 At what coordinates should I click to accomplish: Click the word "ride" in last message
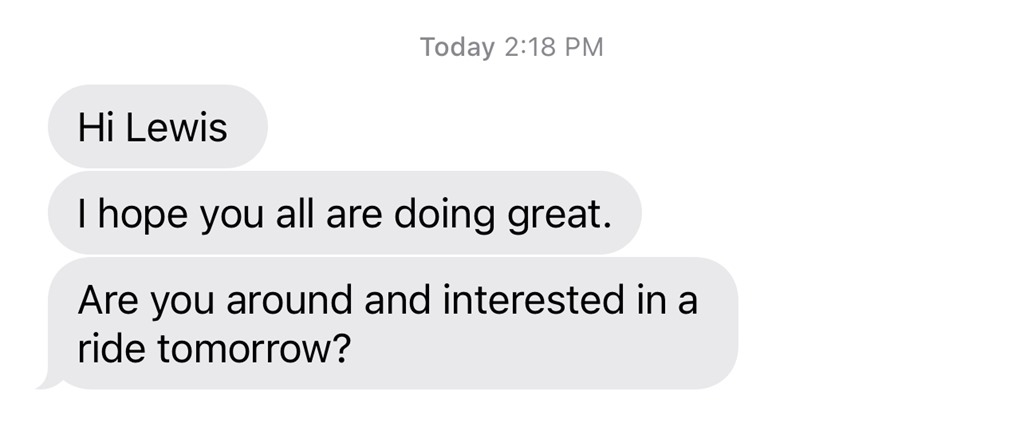tap(110, 349)
